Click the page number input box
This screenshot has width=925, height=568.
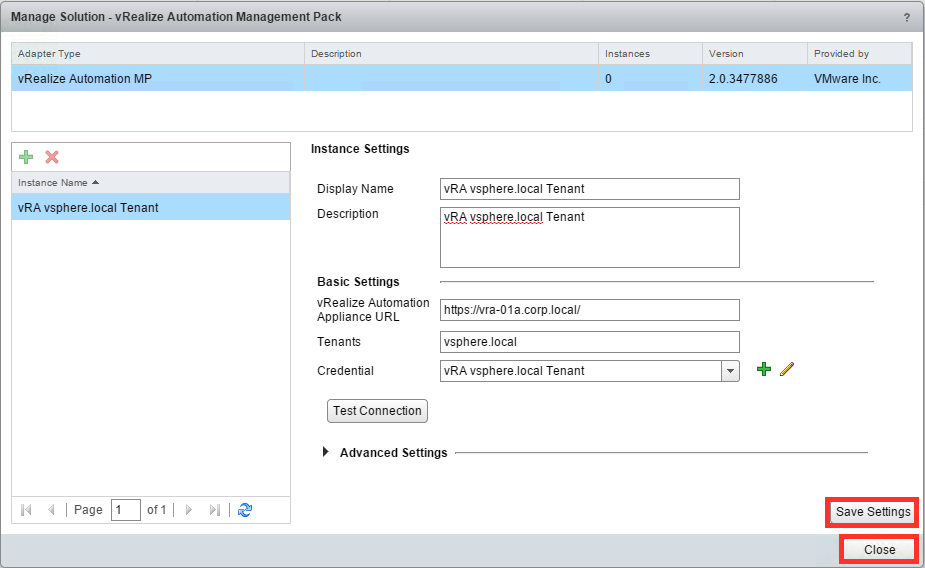(x=126, y=510)
